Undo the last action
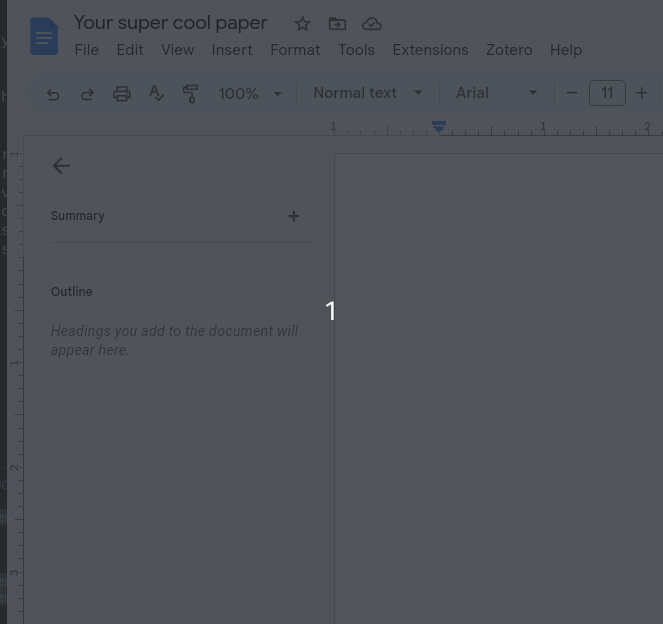The image size is (663, 624). point(53,94)
